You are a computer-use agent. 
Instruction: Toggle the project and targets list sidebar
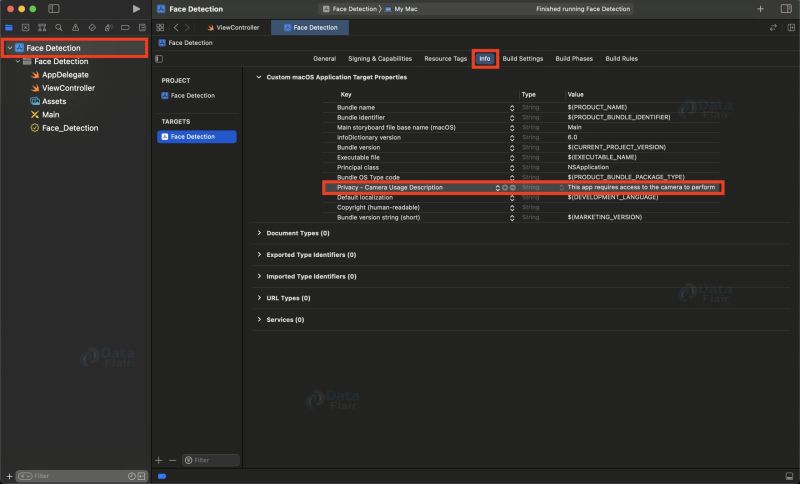tap(159, 59)
